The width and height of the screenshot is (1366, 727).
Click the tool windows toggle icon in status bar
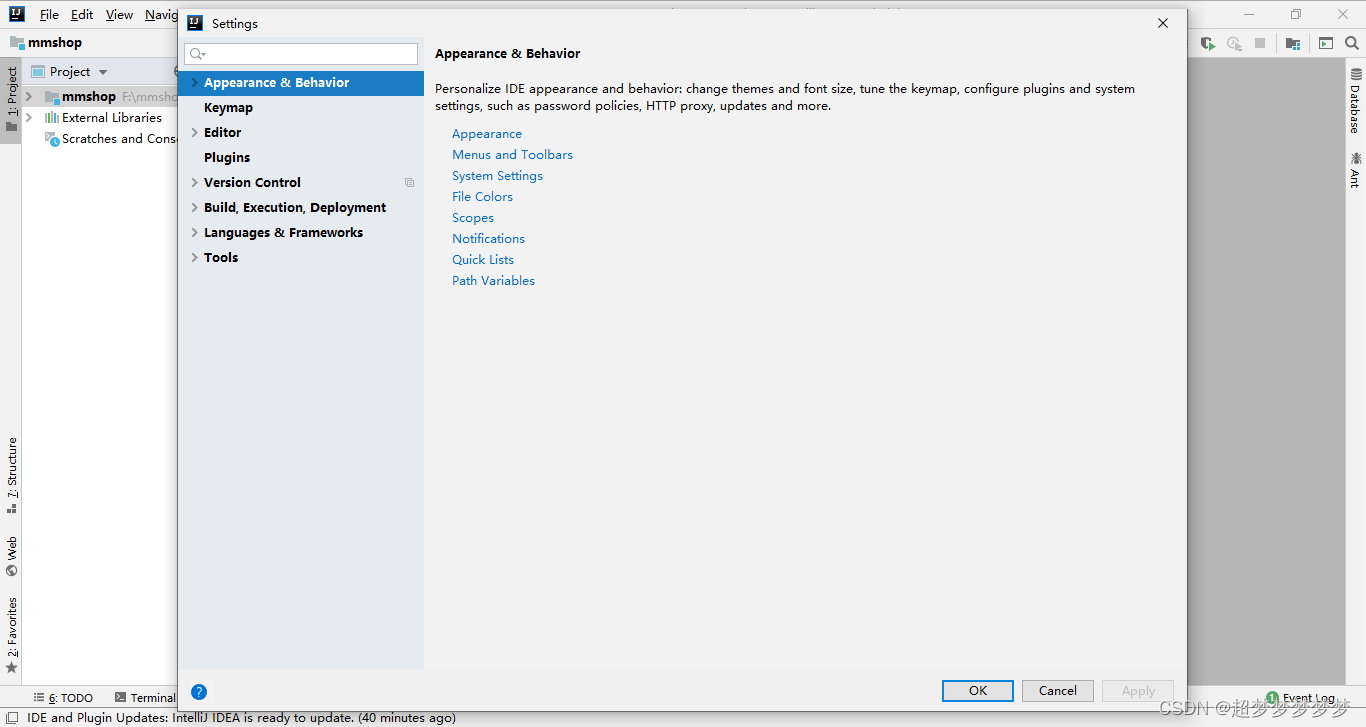click(12, 717)
